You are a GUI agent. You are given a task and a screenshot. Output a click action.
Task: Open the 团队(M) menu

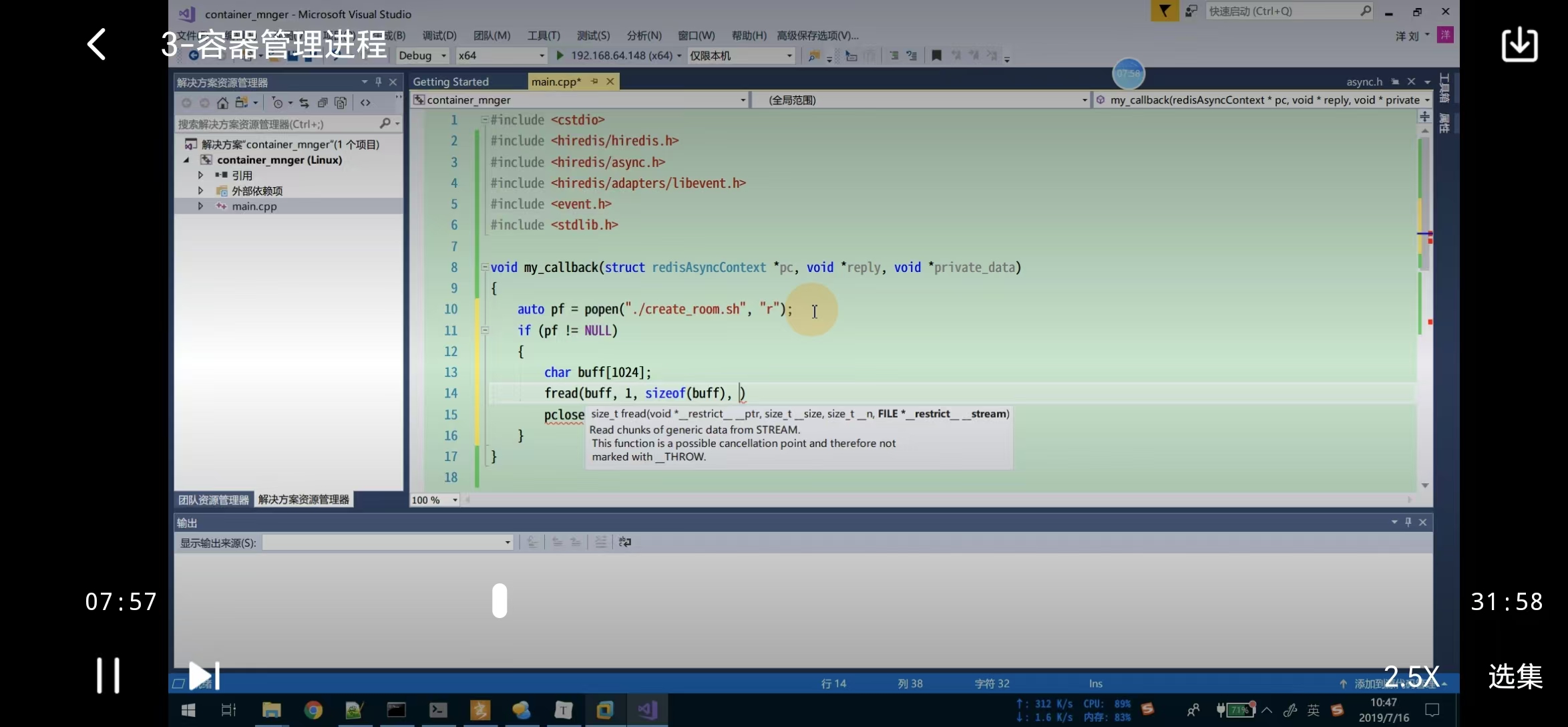pyautogui.click(x=492, y=35)
